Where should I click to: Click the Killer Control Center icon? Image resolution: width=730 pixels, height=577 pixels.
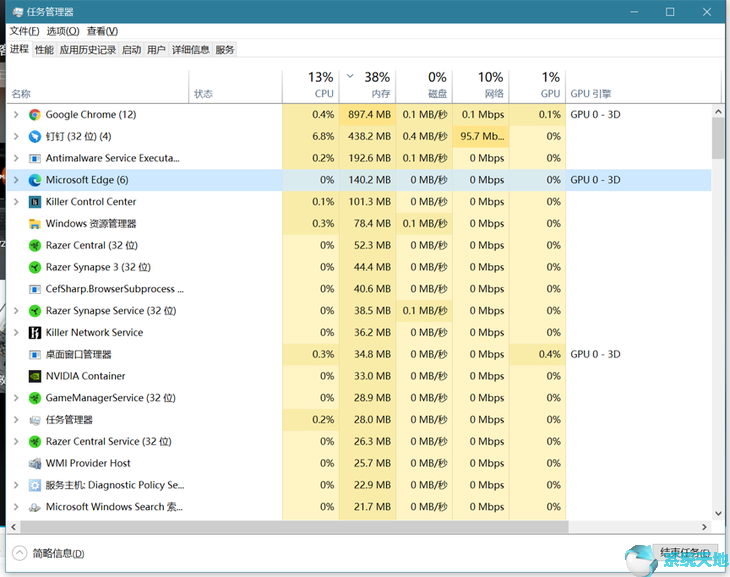[34, 202]
